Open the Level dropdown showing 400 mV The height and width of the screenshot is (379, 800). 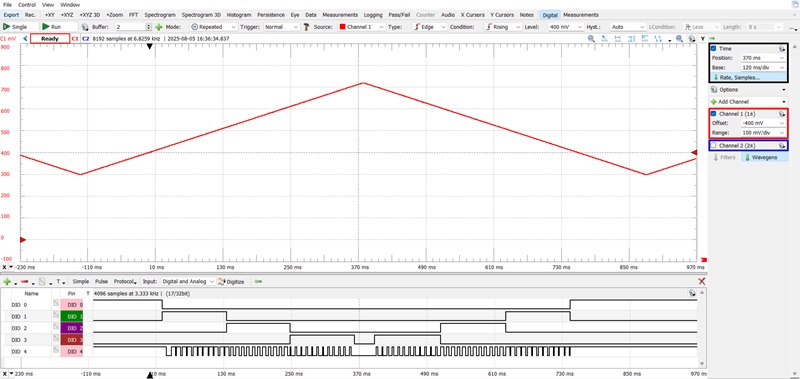[x=566, y=27]
